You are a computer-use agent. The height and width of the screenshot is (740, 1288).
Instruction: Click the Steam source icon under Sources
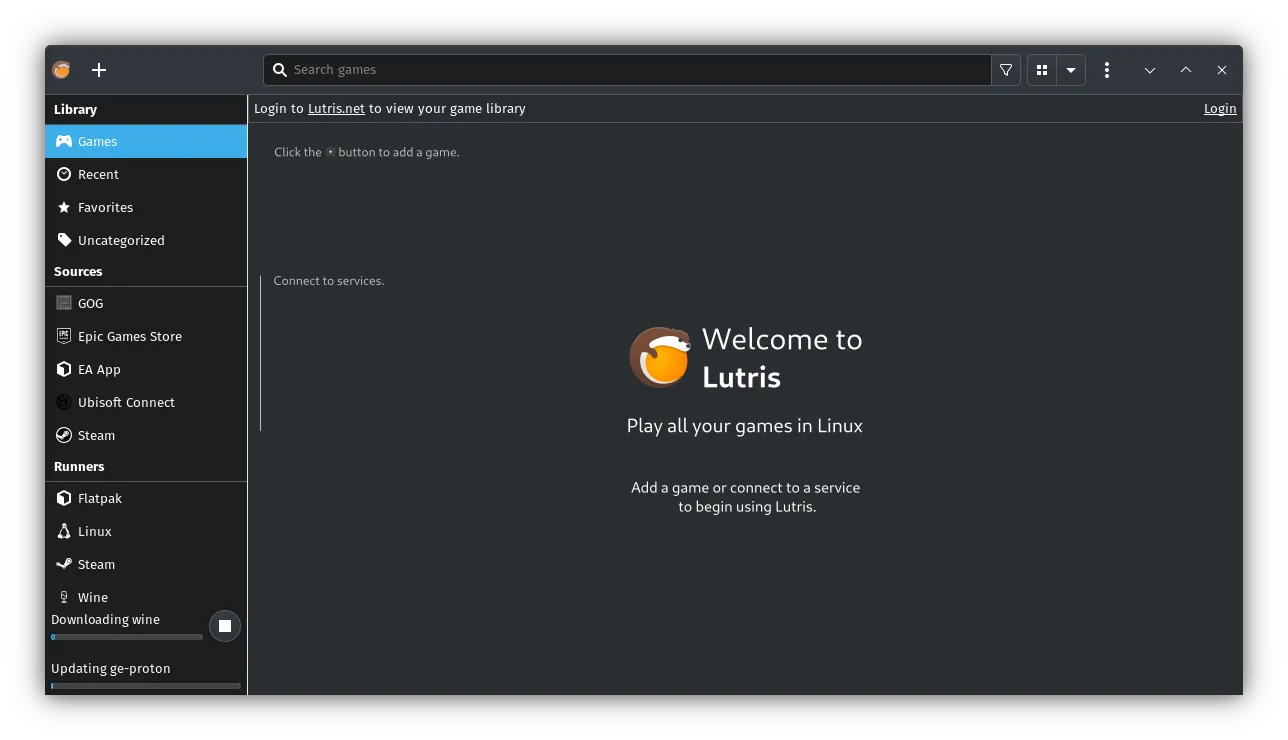(x=64, y=435)
